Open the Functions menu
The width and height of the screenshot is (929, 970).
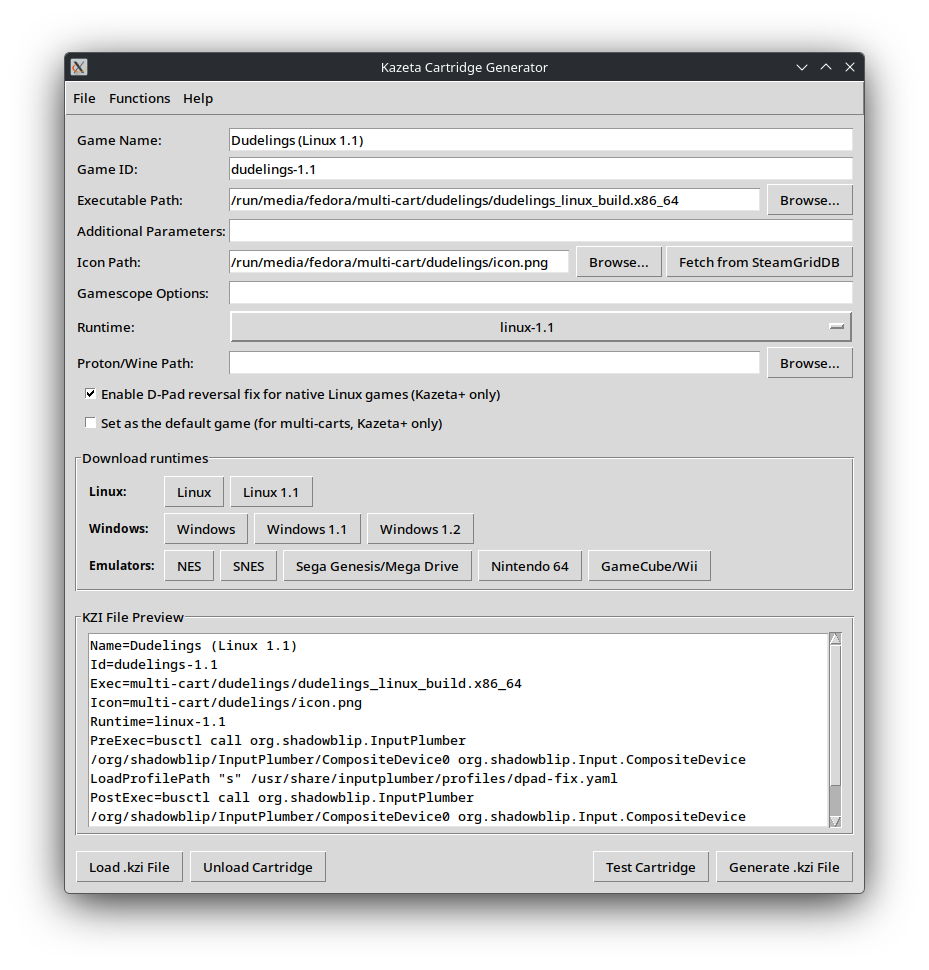pos(139,98)
